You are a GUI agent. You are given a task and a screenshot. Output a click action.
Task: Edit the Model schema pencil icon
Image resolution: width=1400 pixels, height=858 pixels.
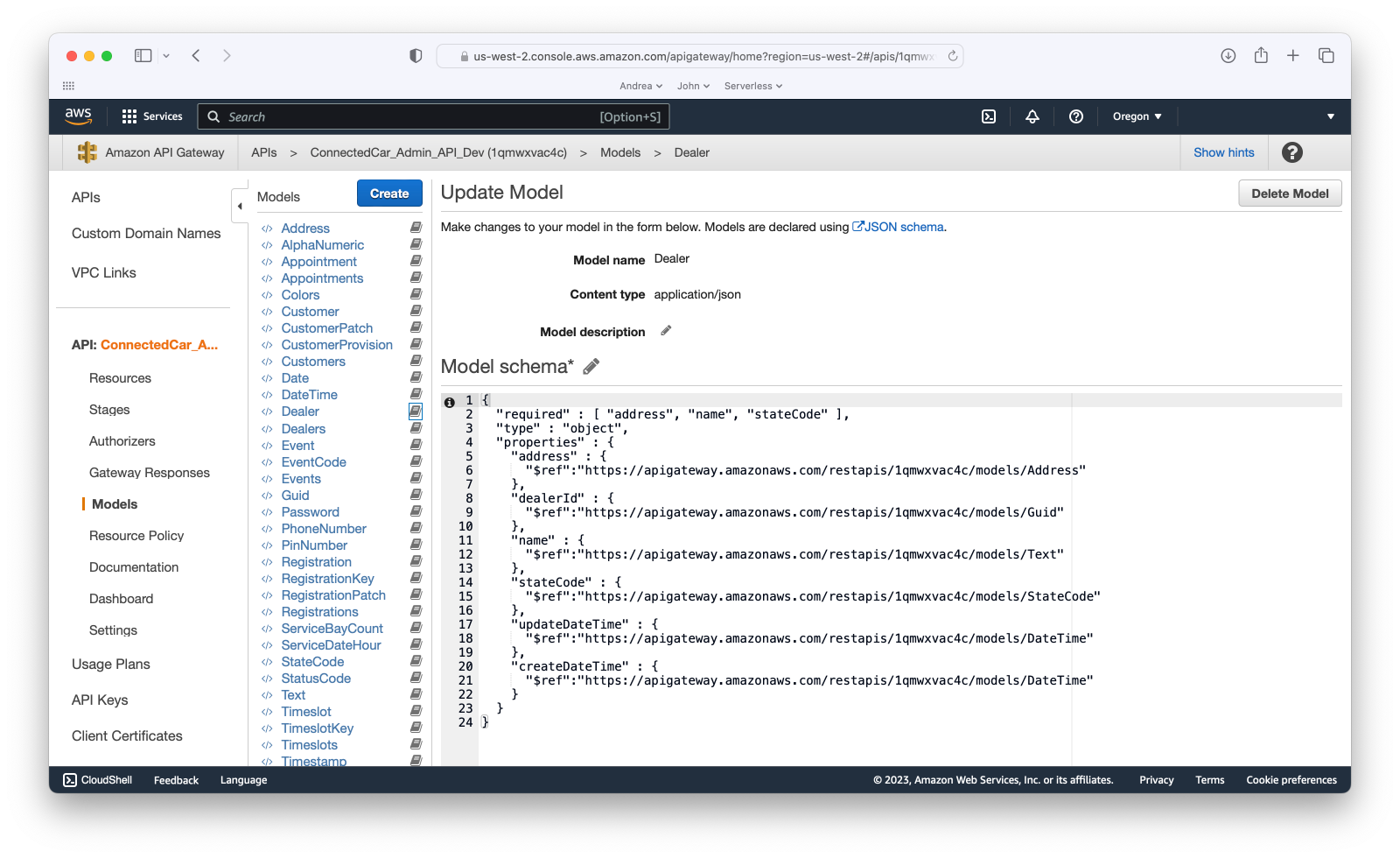click(591, 367)
